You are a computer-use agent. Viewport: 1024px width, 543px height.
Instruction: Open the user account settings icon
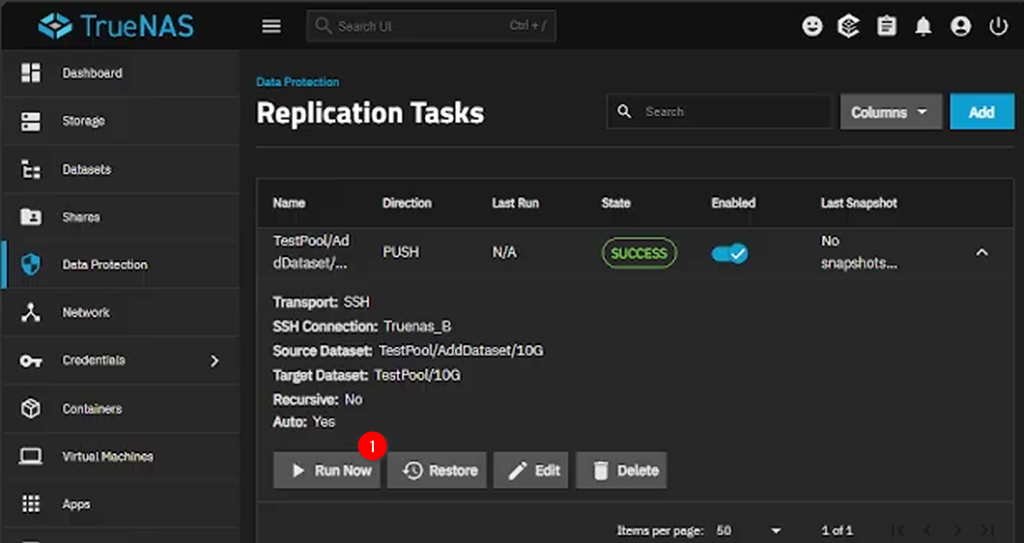(x=961, y=27)
